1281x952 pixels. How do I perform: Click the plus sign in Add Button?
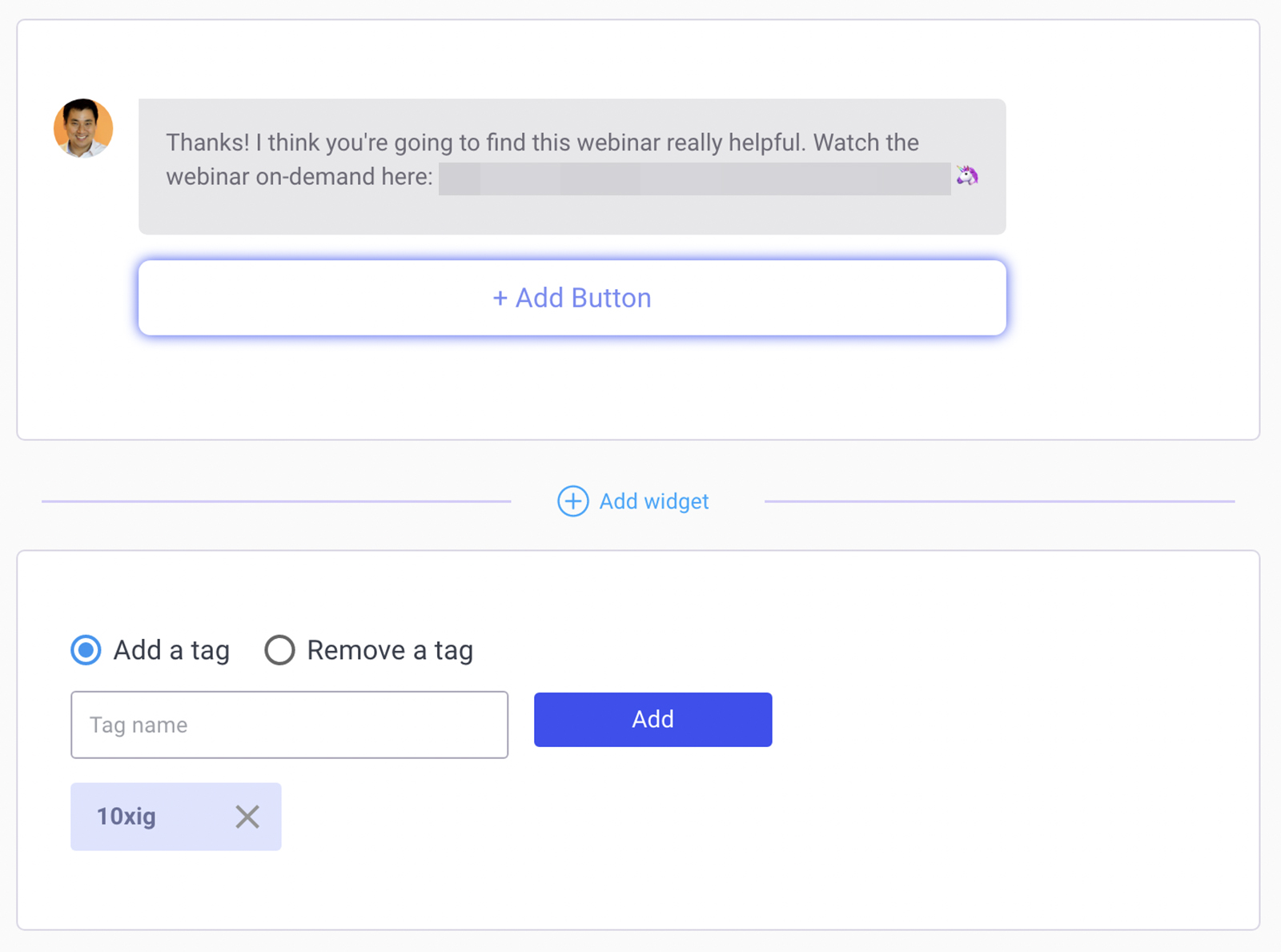click(500, 299)
